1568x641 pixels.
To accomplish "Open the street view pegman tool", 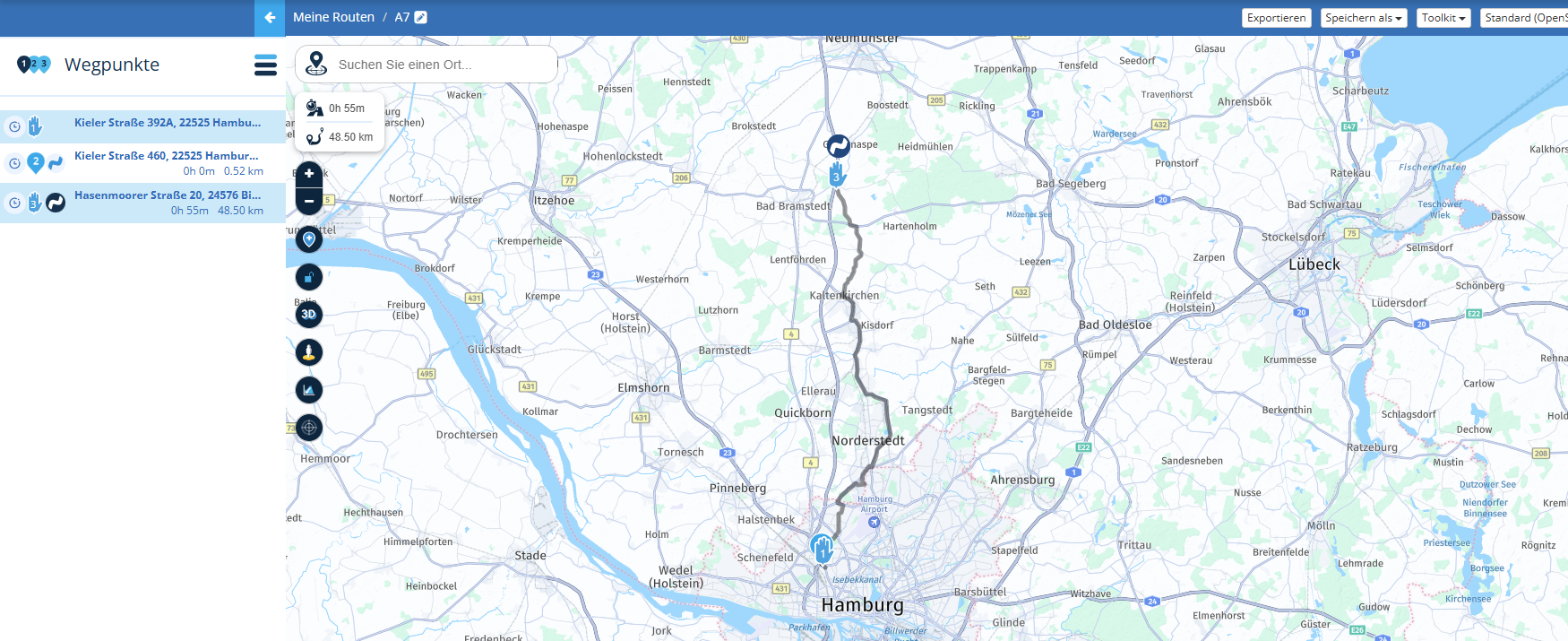I will coord(309,352).
